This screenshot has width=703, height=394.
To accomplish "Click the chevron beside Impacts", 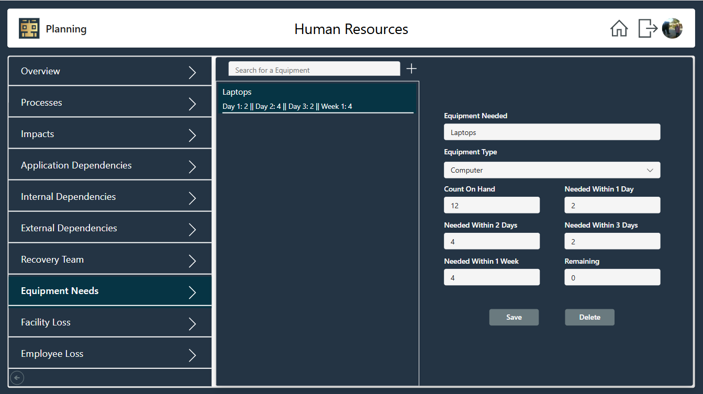I will [x=192, y=135].
